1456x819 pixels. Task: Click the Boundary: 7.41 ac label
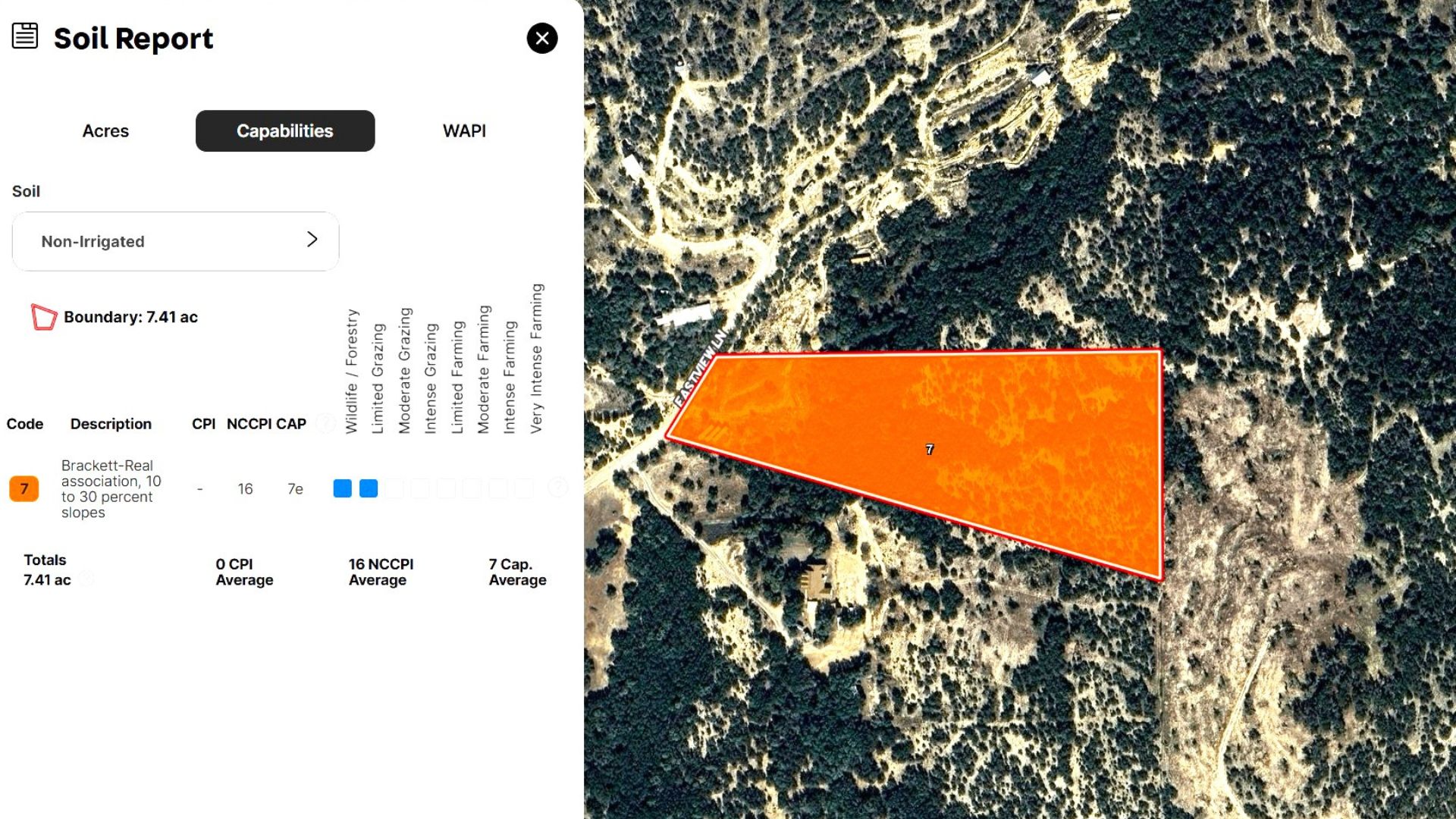point(130,317)
